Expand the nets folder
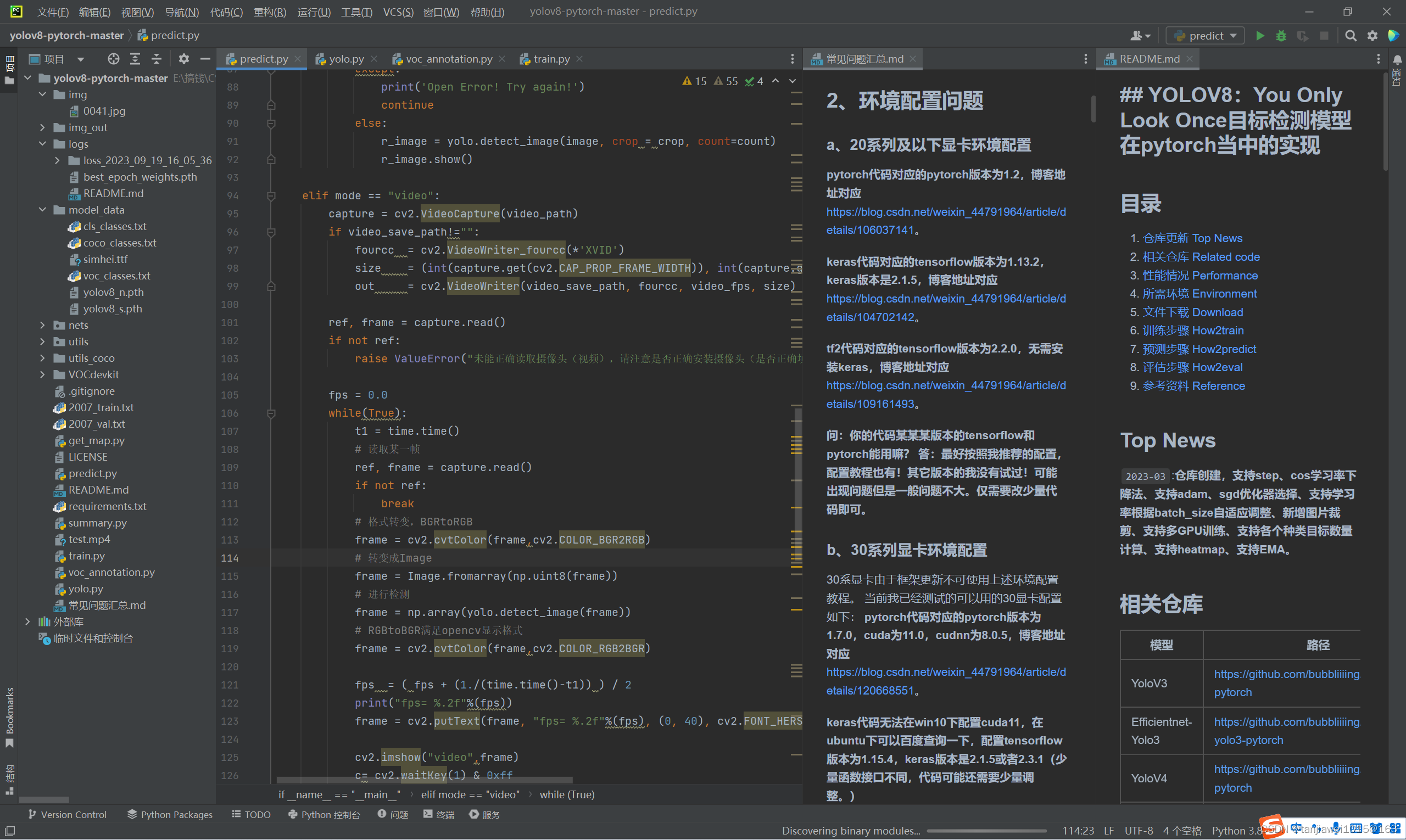The width and height of the screenshot is (1406, 840). pos(42,325)
